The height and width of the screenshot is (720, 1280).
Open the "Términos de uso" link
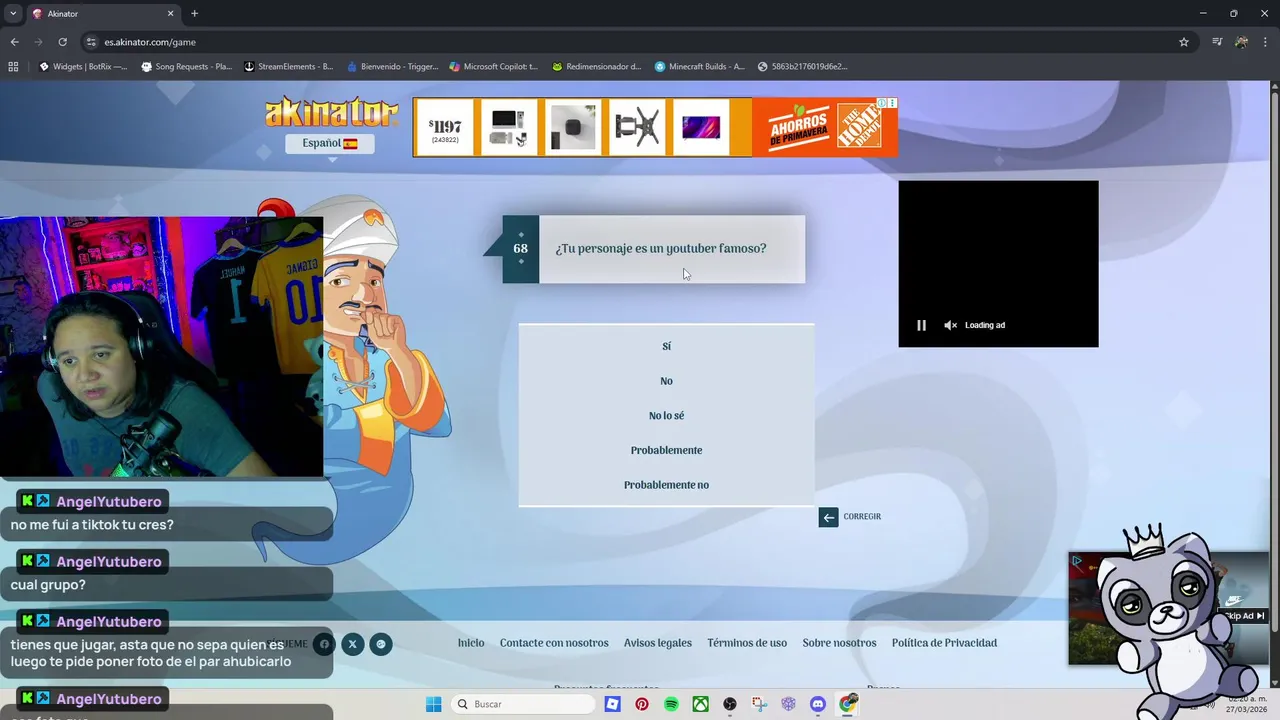click(747, 643)
